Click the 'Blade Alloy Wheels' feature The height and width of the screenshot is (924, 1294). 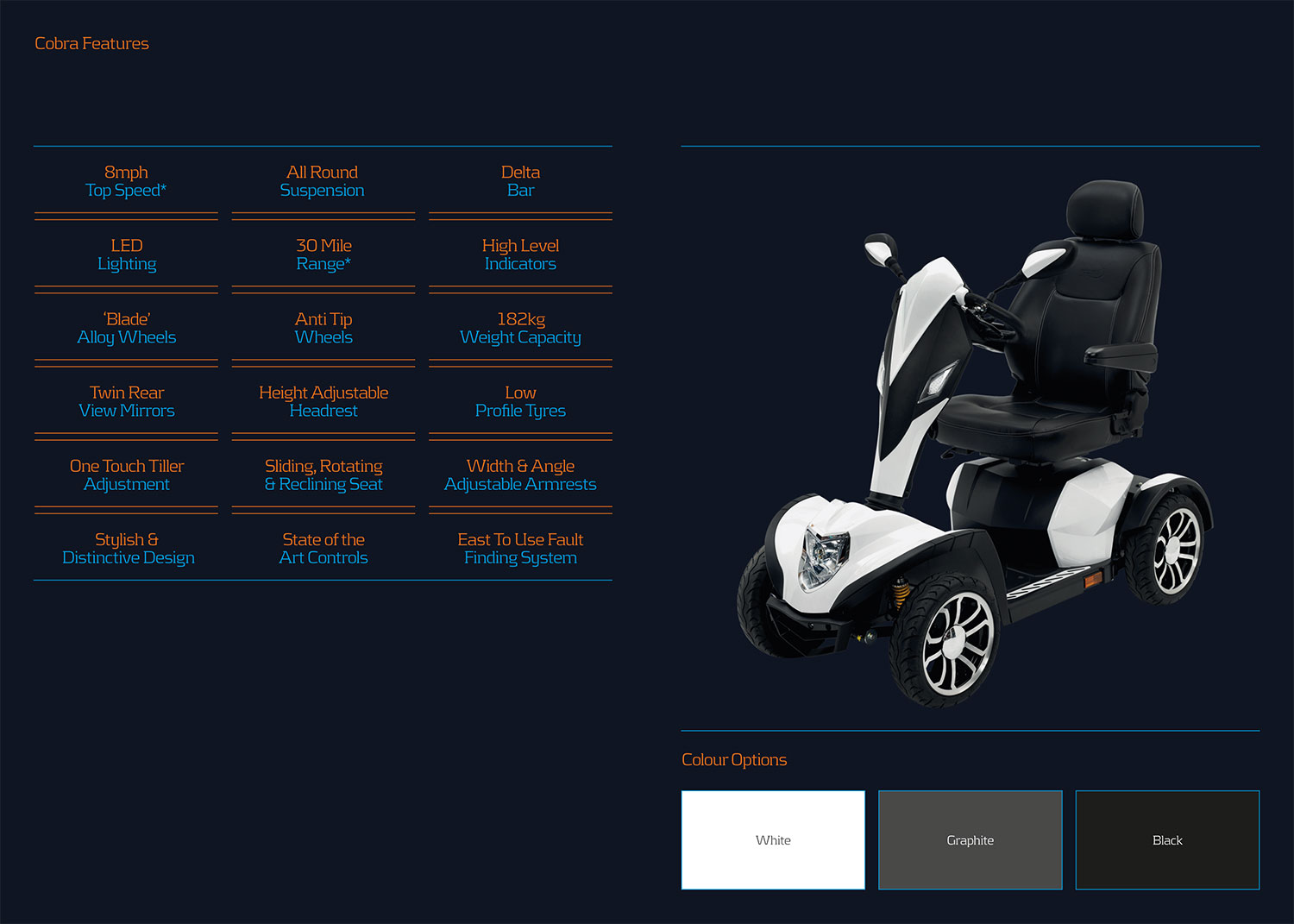pyautogui.click(x=127, y=328)
